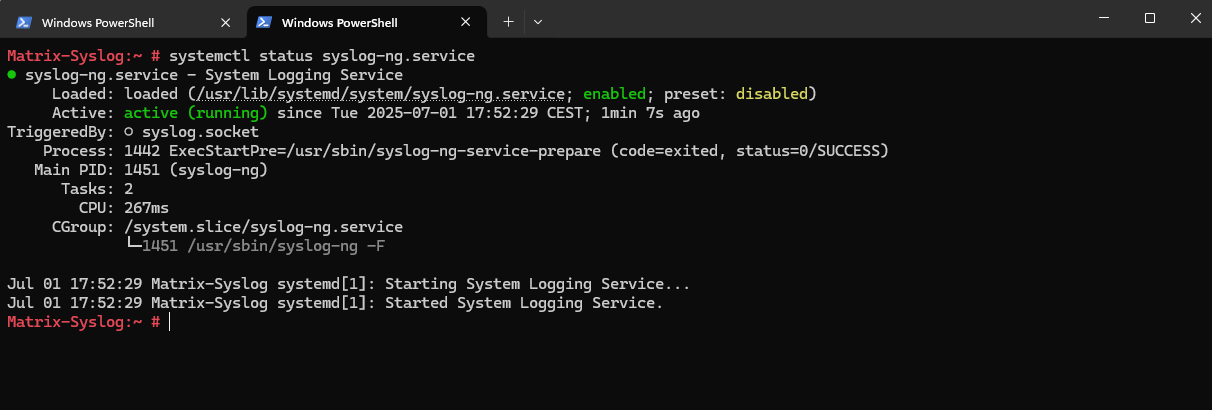This screenshot has width=1212, height=410.
Task: Select the active second Windows PowerShell tab title
Action: pos(340,22)
